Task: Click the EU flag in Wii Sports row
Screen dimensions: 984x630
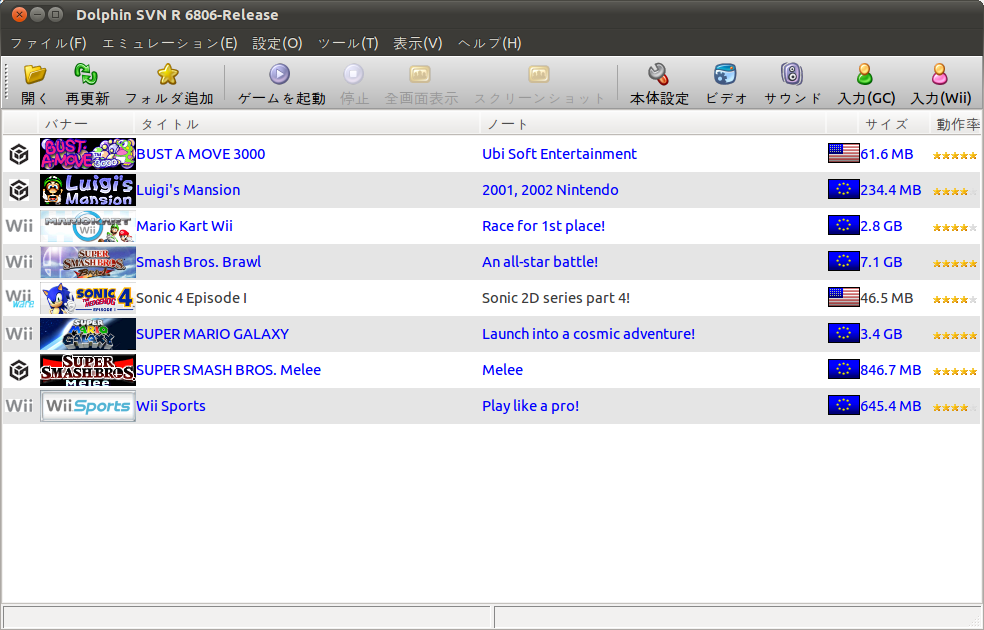Action: tap(843, 405)
